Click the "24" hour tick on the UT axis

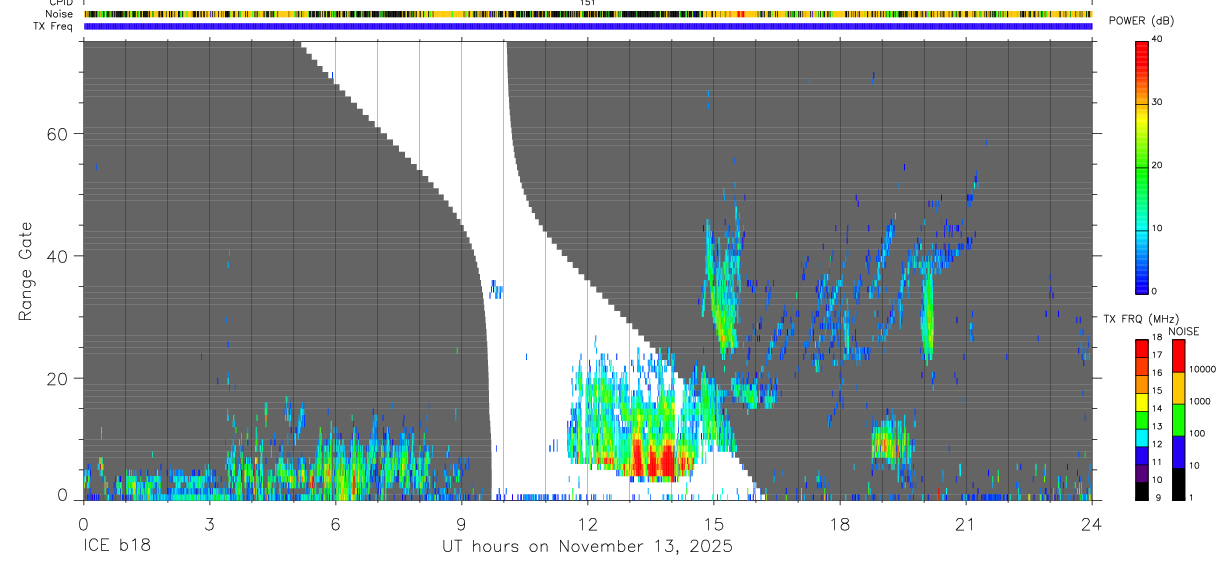1092,523
